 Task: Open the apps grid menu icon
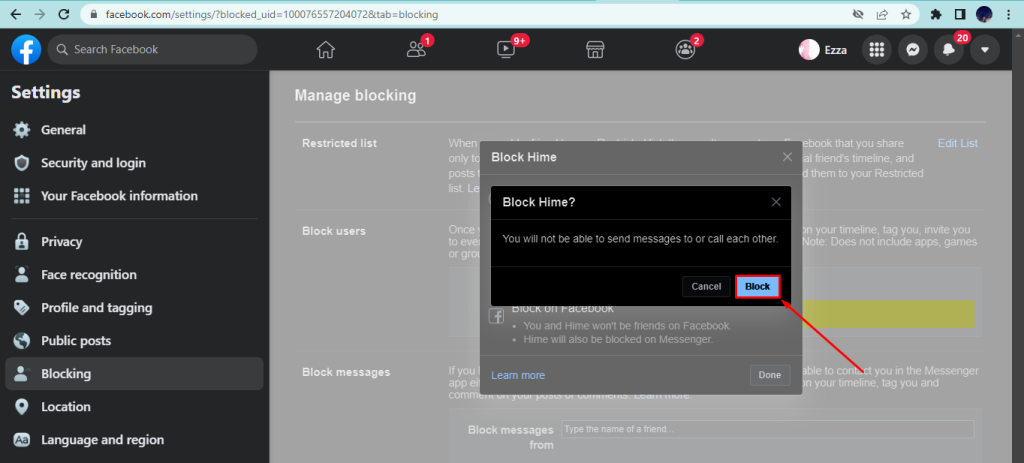[x=877, y=50]
